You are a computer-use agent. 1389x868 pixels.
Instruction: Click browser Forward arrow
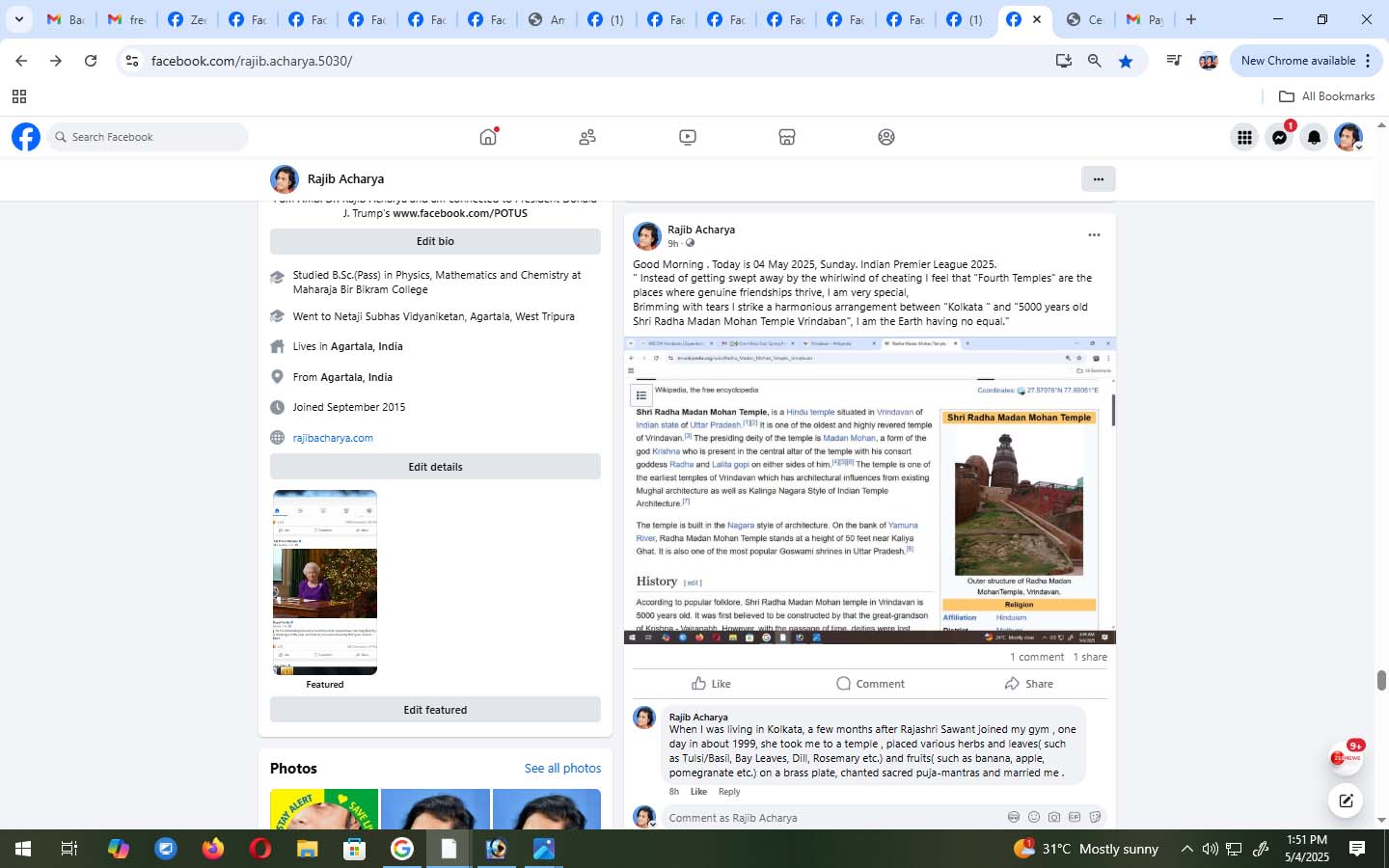pyautogui.click(x=56, y=61)
